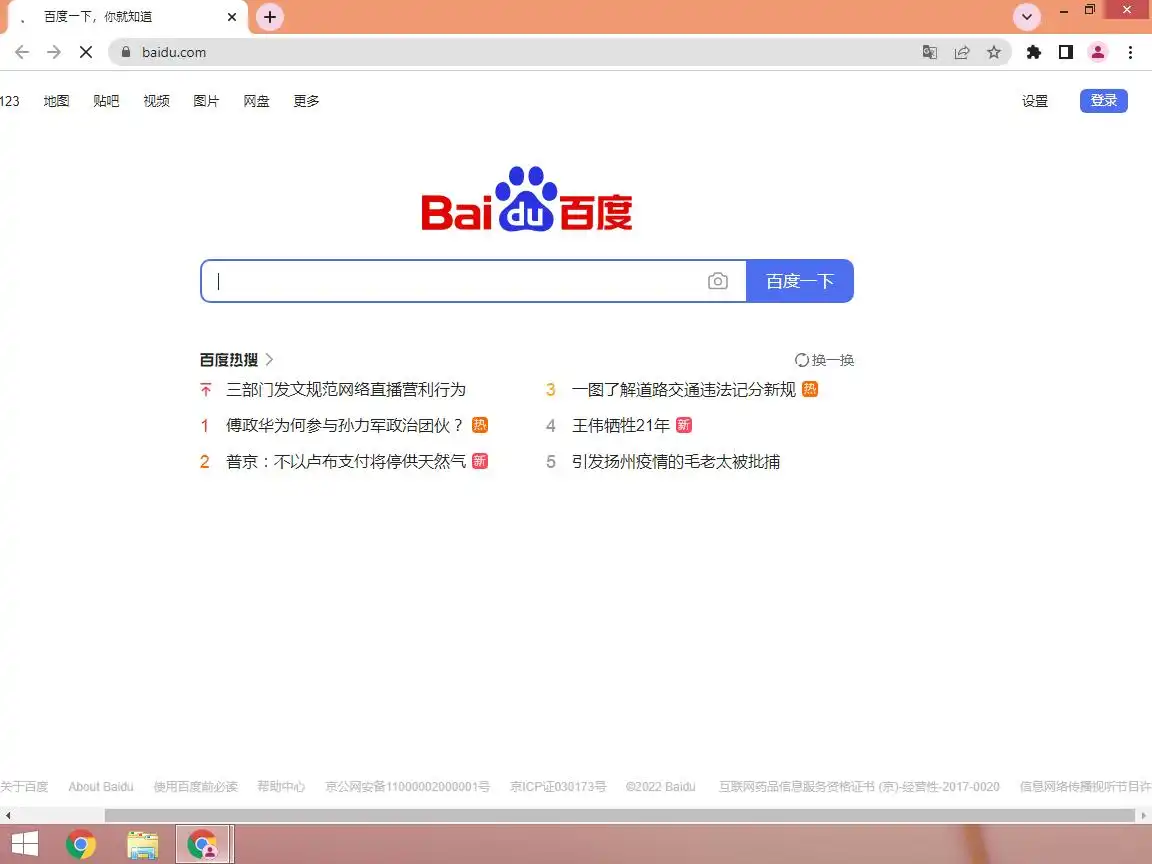Open the Chrome profile avatar
This screenshot has height=864, width=1152.
pos(1098,52)
